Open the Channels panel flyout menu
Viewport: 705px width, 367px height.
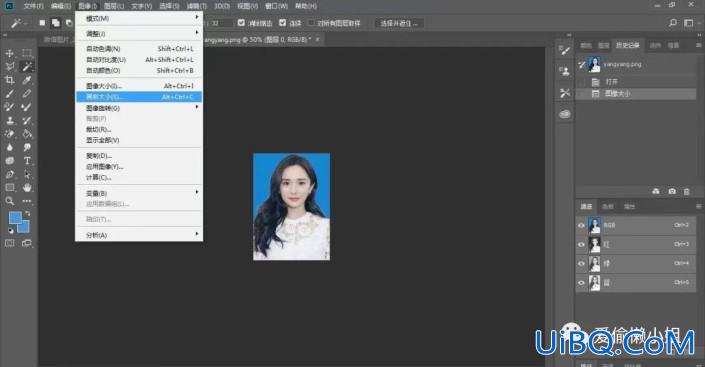pos(698,206)
